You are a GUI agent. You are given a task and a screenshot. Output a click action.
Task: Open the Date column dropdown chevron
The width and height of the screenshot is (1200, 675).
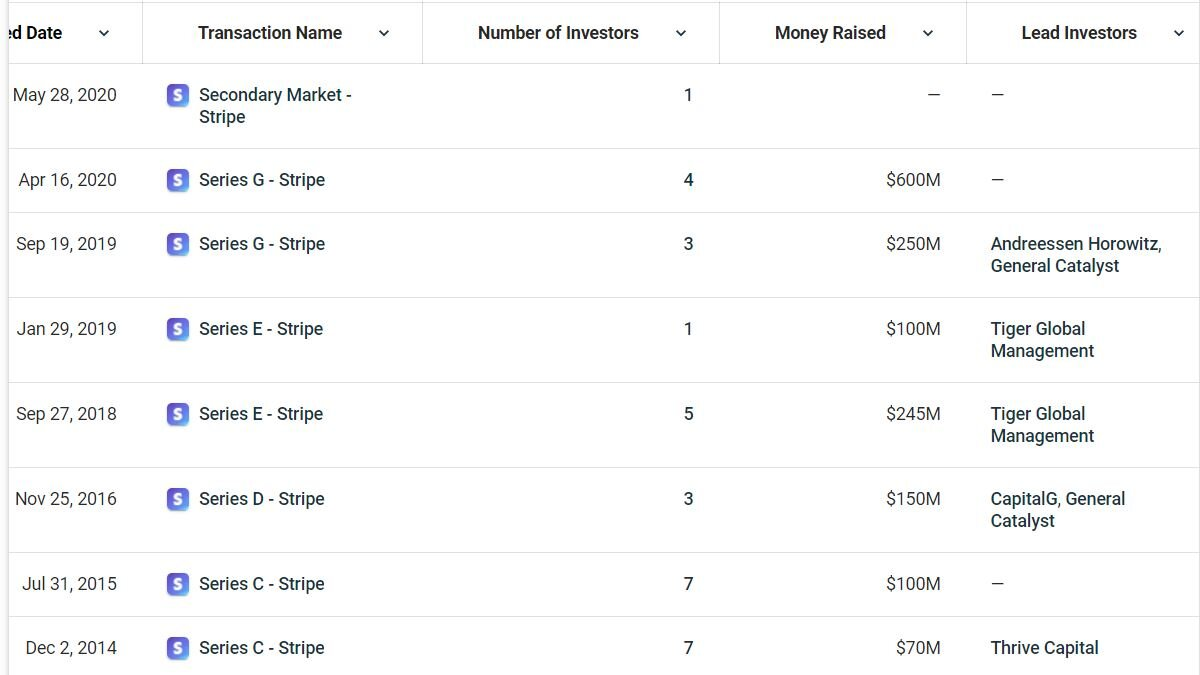click(x=104, y=33)
